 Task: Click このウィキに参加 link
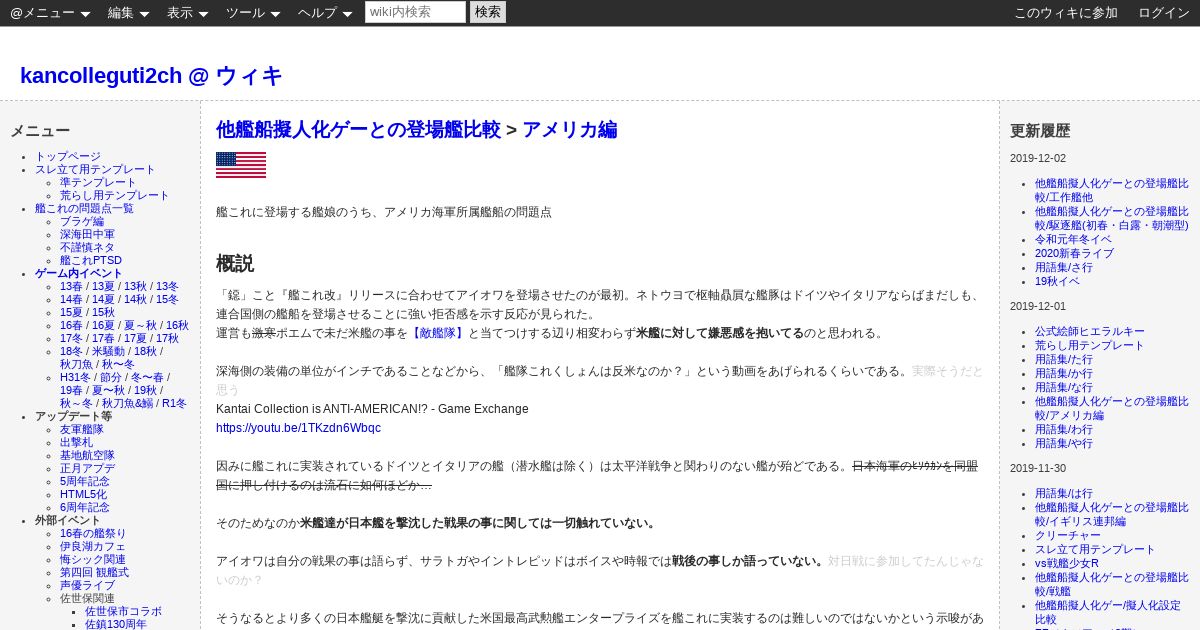[x=1066, y=13]
